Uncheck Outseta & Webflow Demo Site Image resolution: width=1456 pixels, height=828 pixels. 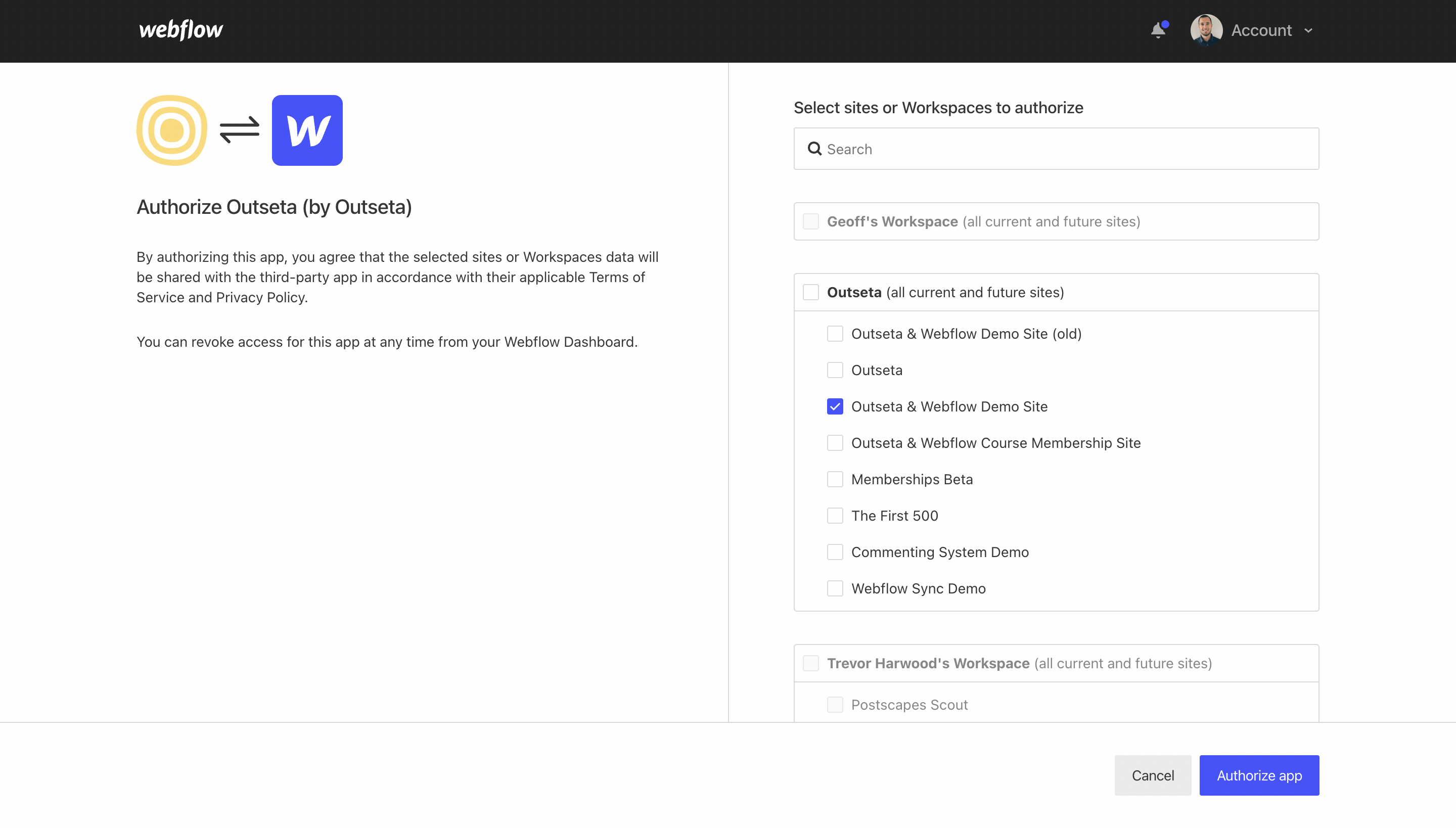[835, 406]
